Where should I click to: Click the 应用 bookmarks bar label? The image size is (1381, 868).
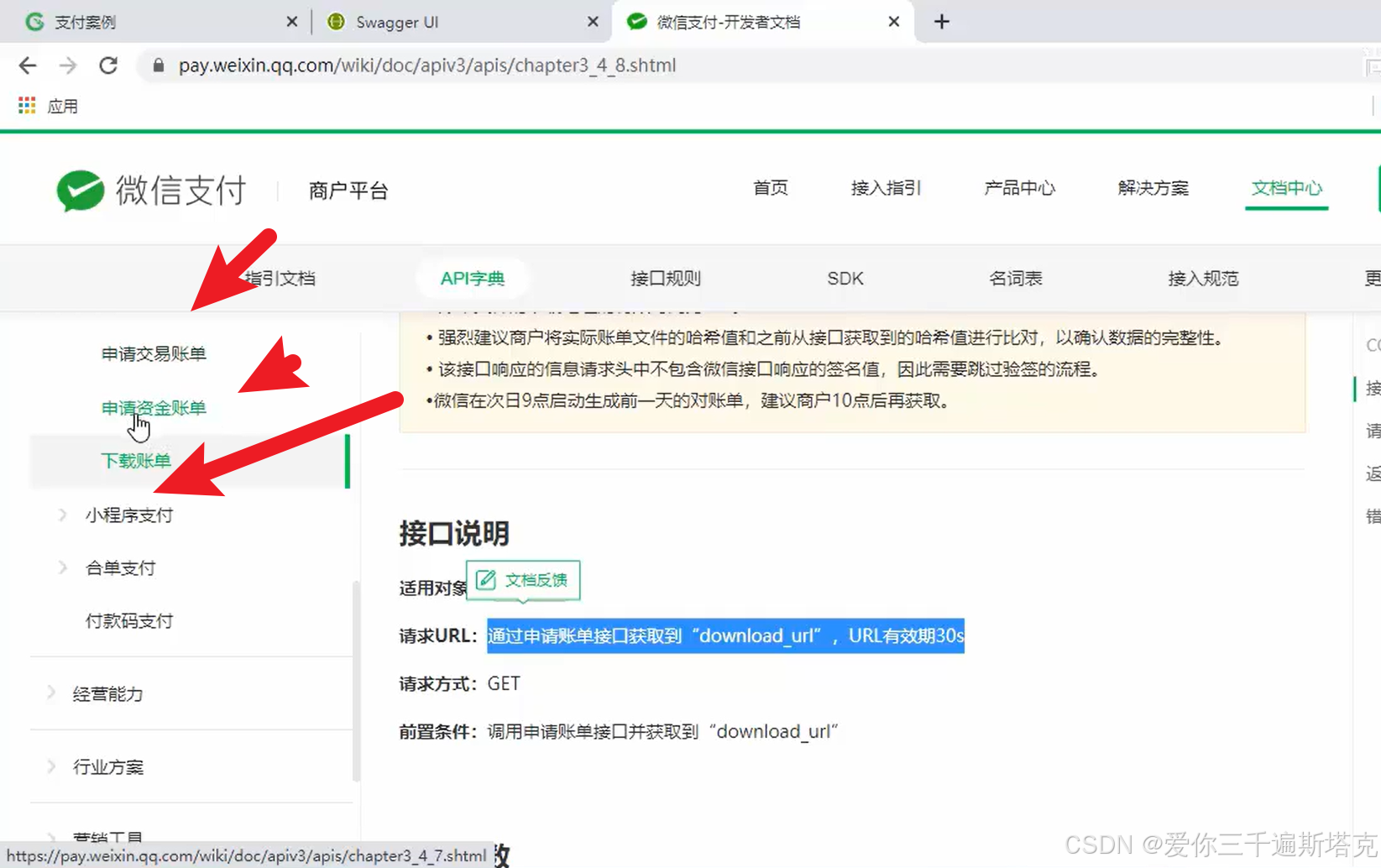(x=63, y=107)
